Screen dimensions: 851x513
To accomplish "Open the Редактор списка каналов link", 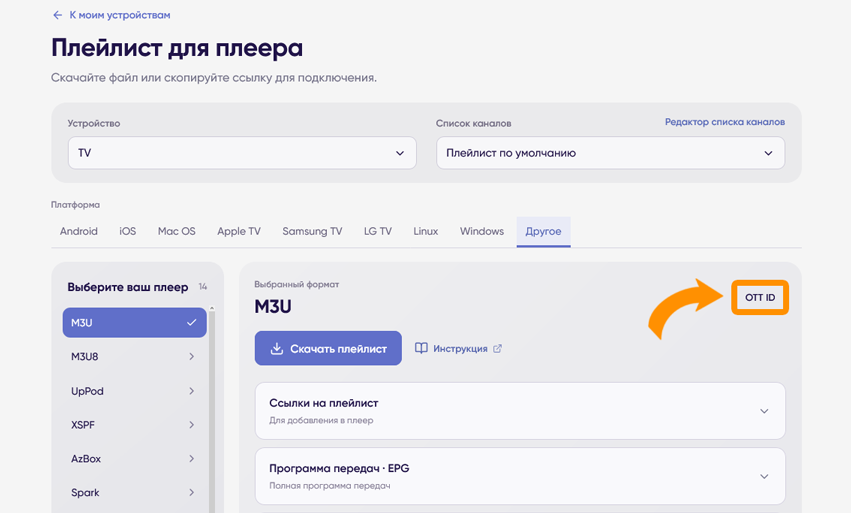I will [725, 122].
